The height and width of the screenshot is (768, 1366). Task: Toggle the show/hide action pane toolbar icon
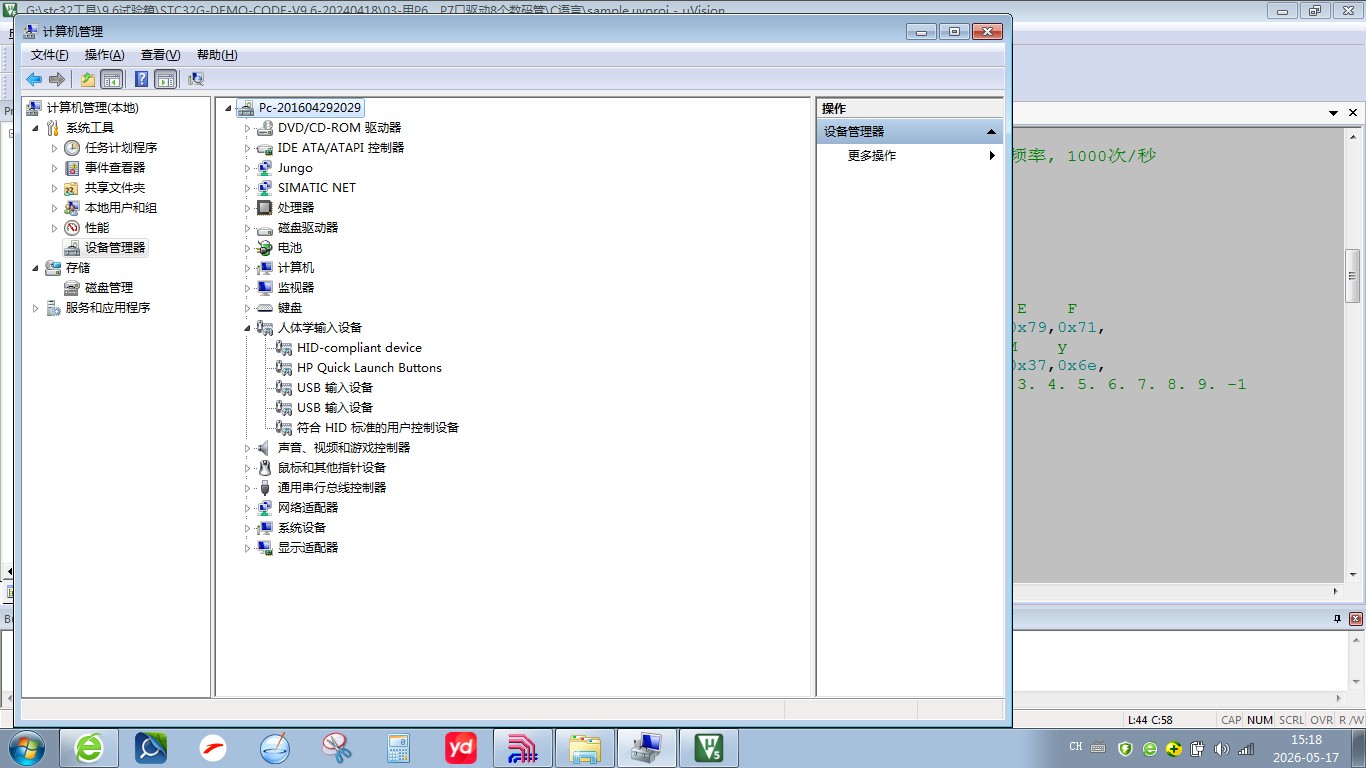tap(166, 79)
